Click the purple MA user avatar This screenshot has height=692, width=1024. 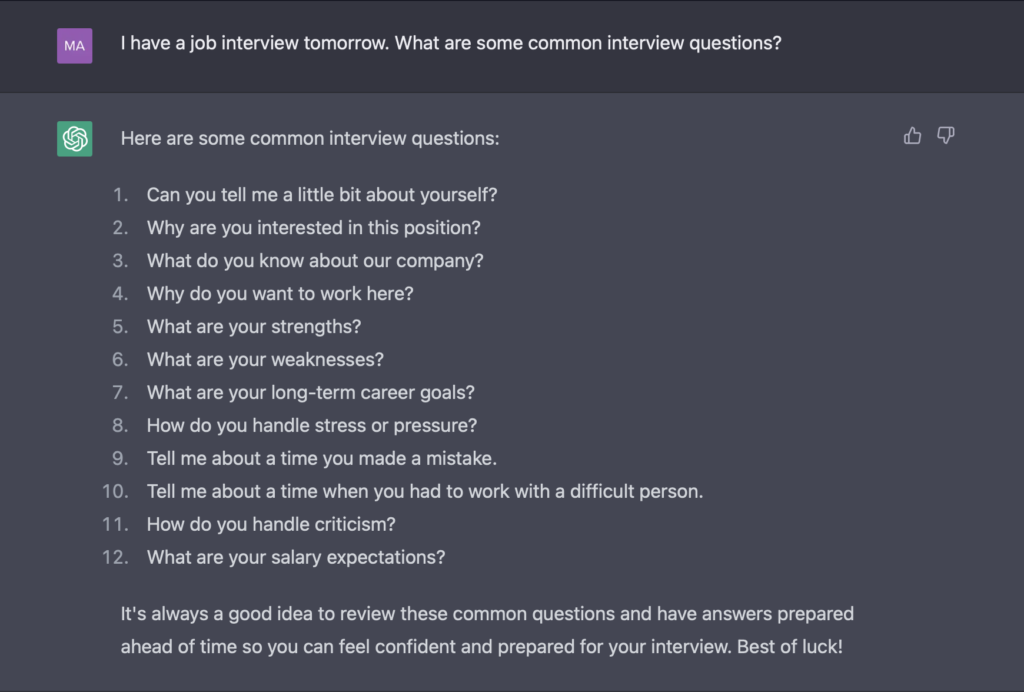tap(75, 46)
